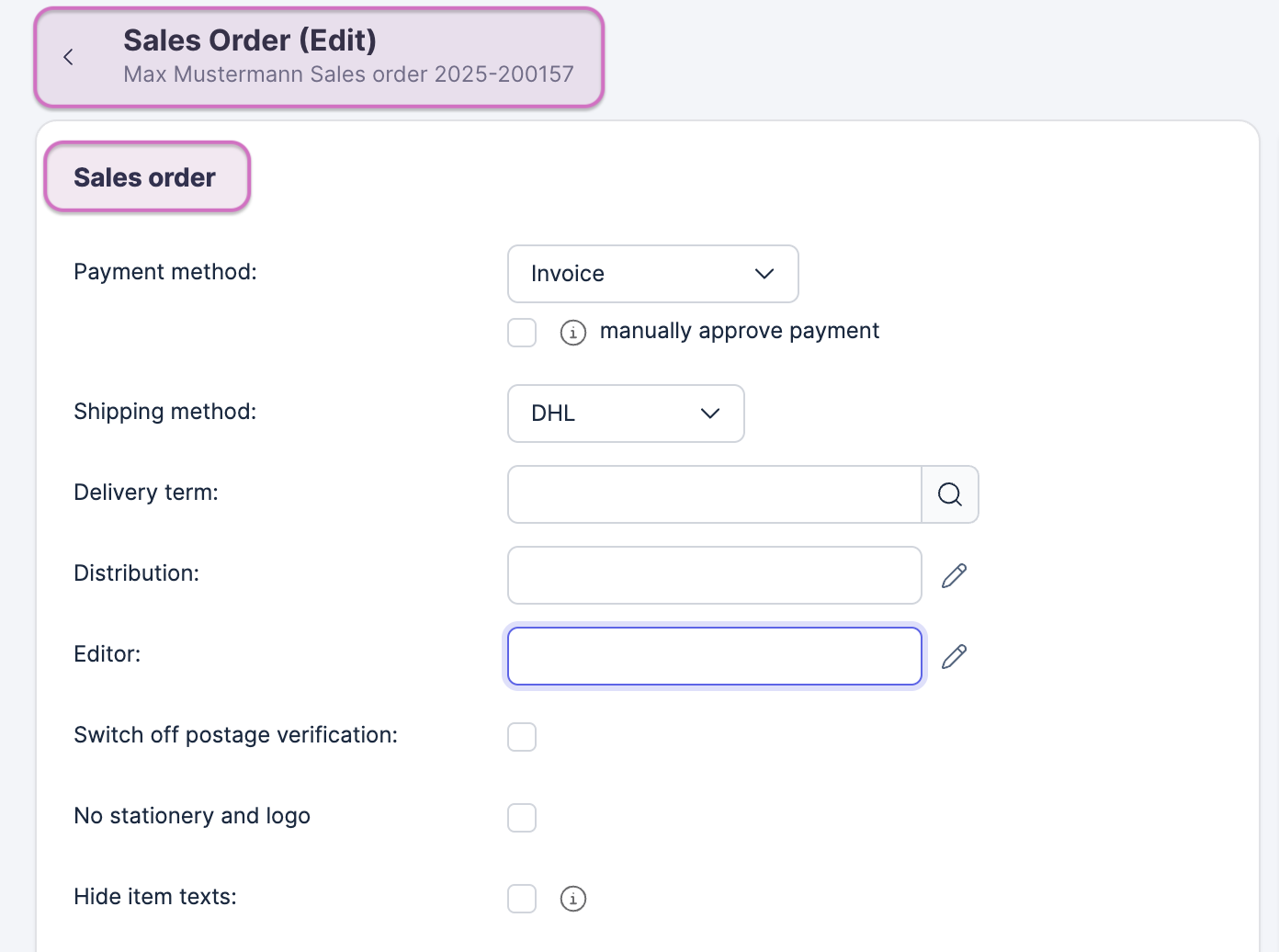The height and width of the screenshot is (952, 1279).
Task: Click the chevron arrow in DHL dropdown
Action: [710, 414]
